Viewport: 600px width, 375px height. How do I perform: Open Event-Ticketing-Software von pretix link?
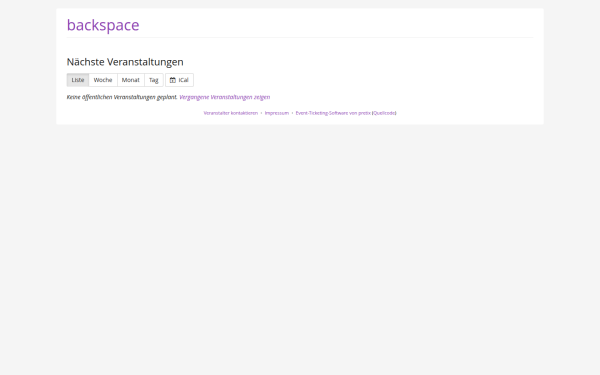point(333,113)
